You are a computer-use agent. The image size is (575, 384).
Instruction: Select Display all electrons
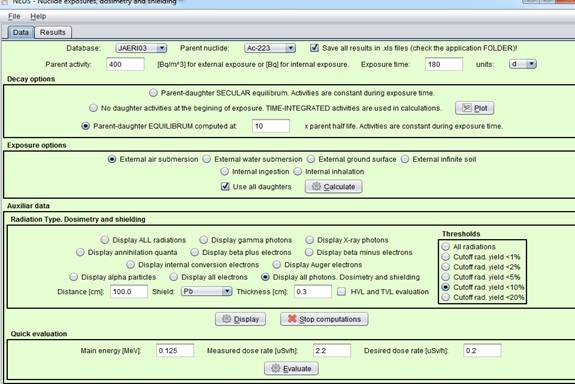point(173,277)
